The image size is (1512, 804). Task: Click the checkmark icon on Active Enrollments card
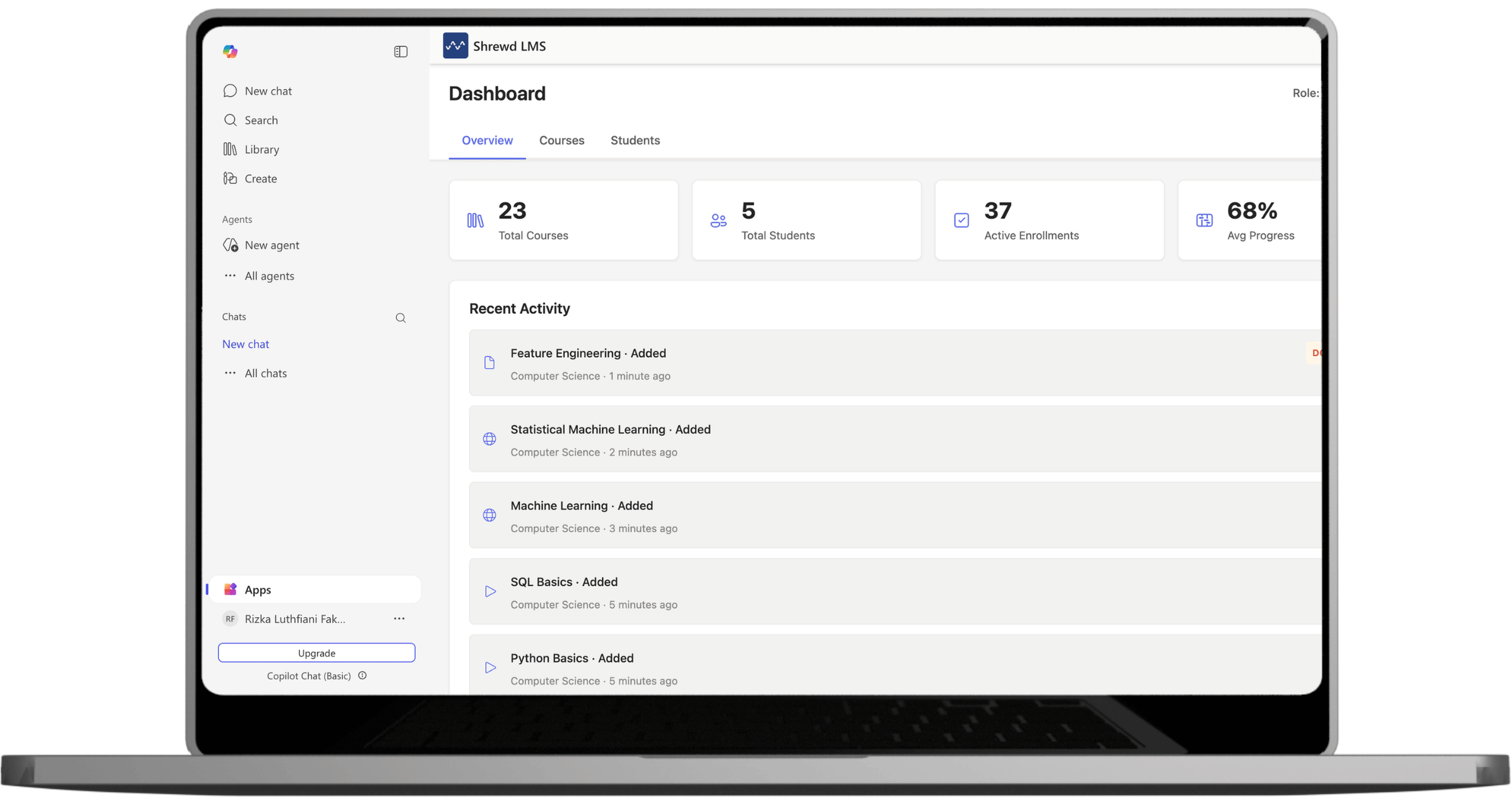961,220
